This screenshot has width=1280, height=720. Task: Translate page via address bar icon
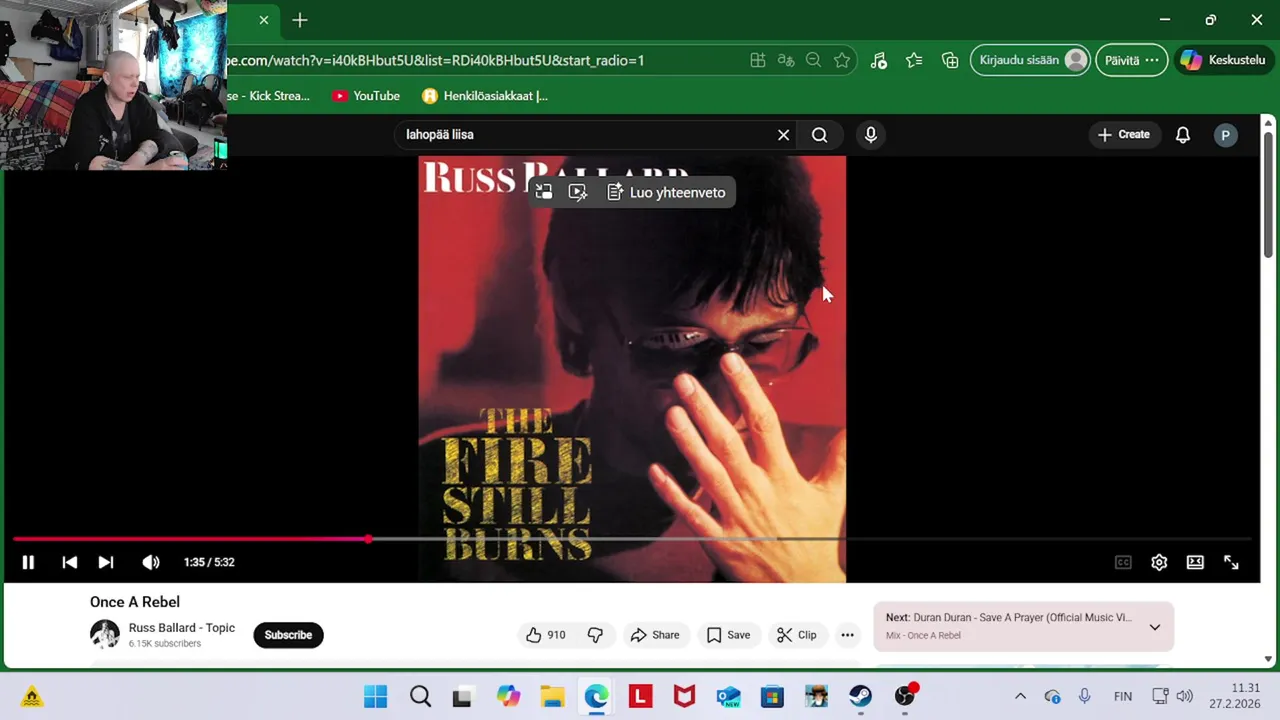786,60
